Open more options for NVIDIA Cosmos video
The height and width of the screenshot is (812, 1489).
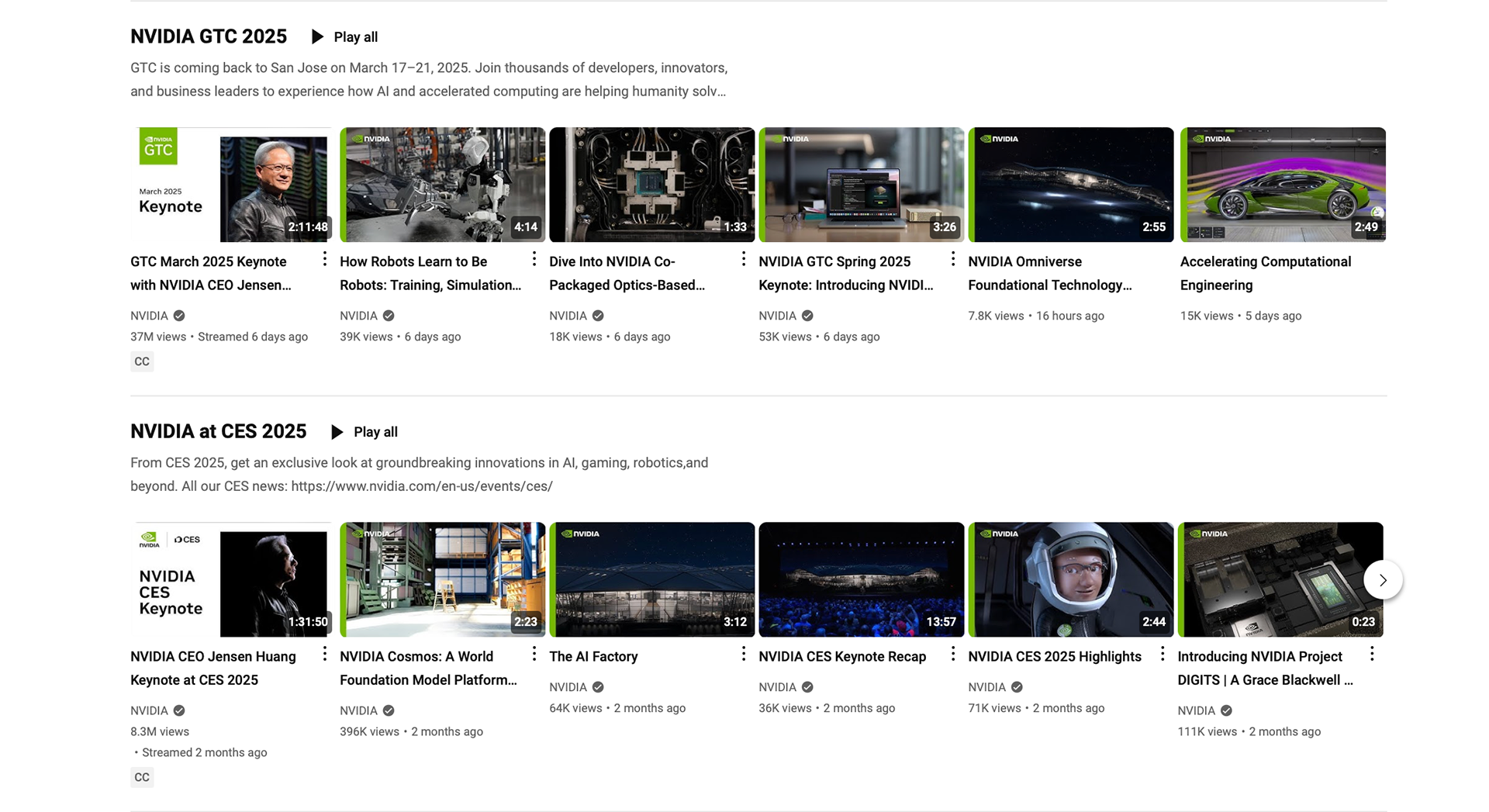pos(534,653)
